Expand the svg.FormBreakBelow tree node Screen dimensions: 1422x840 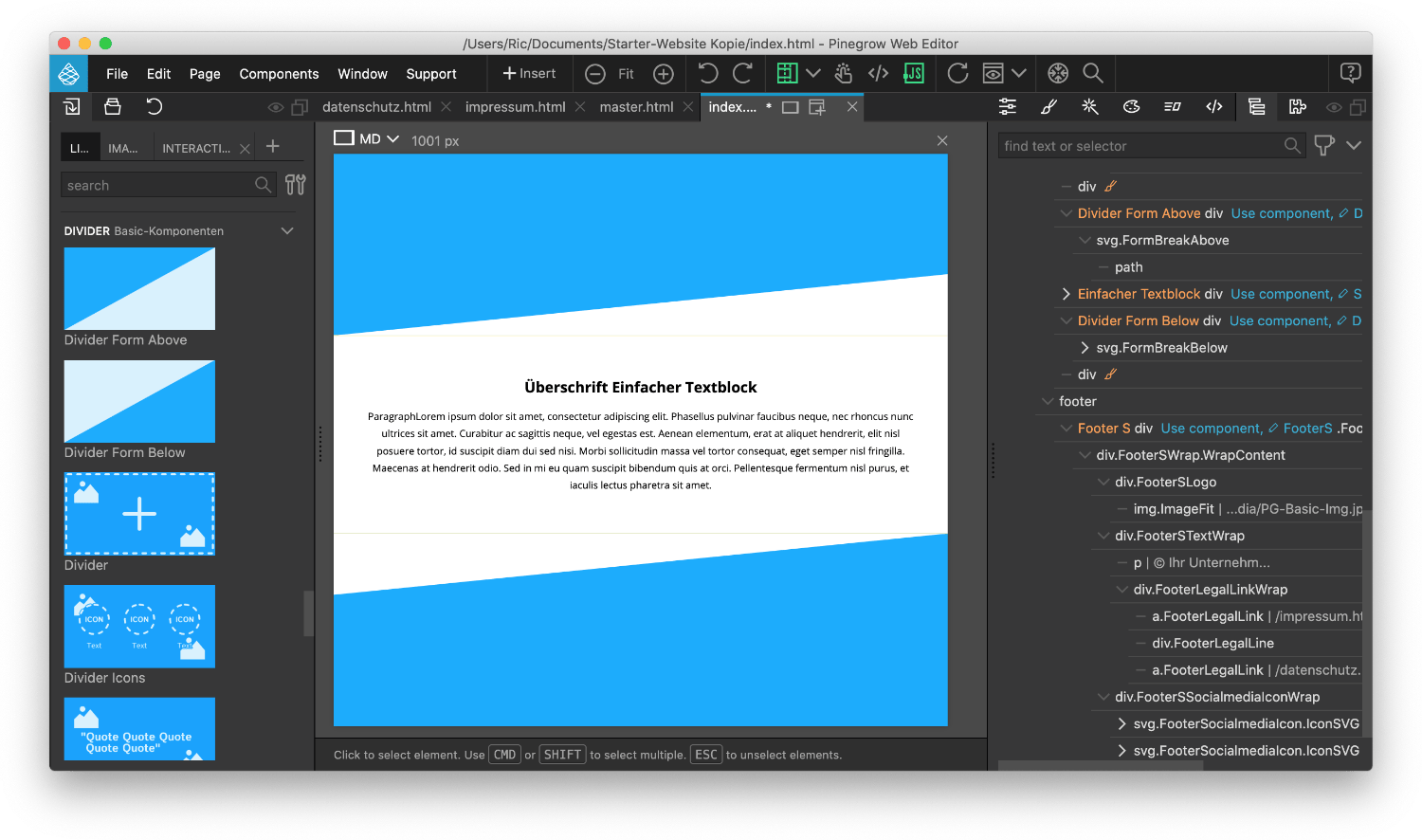[x=1085, y=348]
